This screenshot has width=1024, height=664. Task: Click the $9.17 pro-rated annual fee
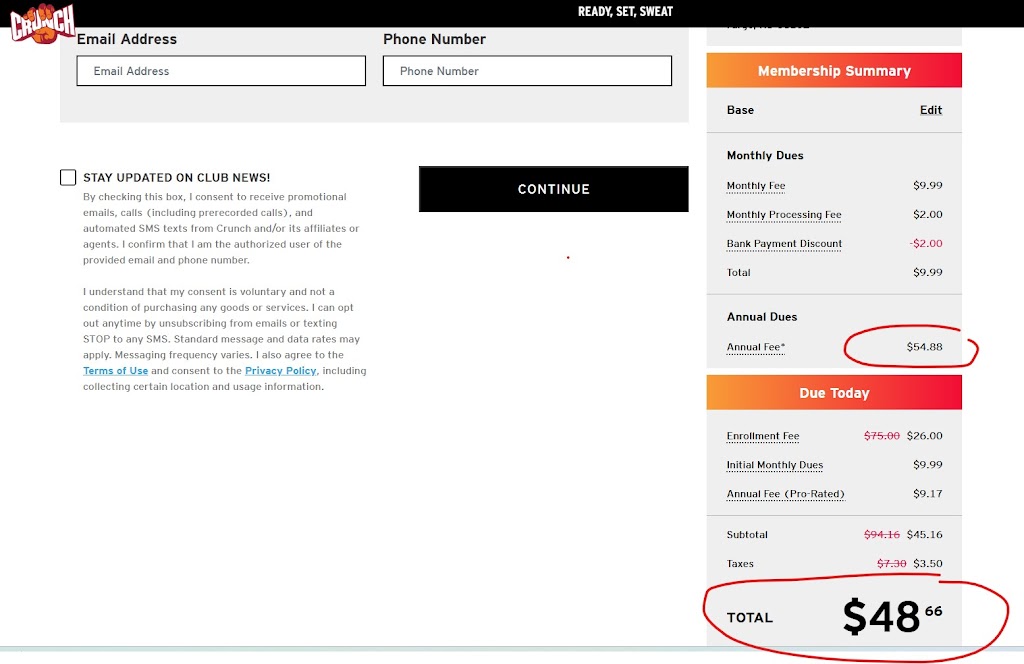coord(927,494)
